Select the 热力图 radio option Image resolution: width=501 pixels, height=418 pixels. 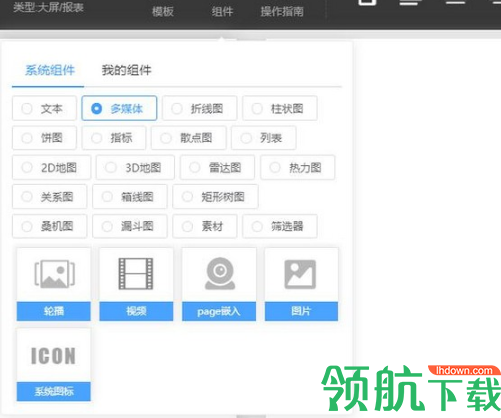[298, 167]
